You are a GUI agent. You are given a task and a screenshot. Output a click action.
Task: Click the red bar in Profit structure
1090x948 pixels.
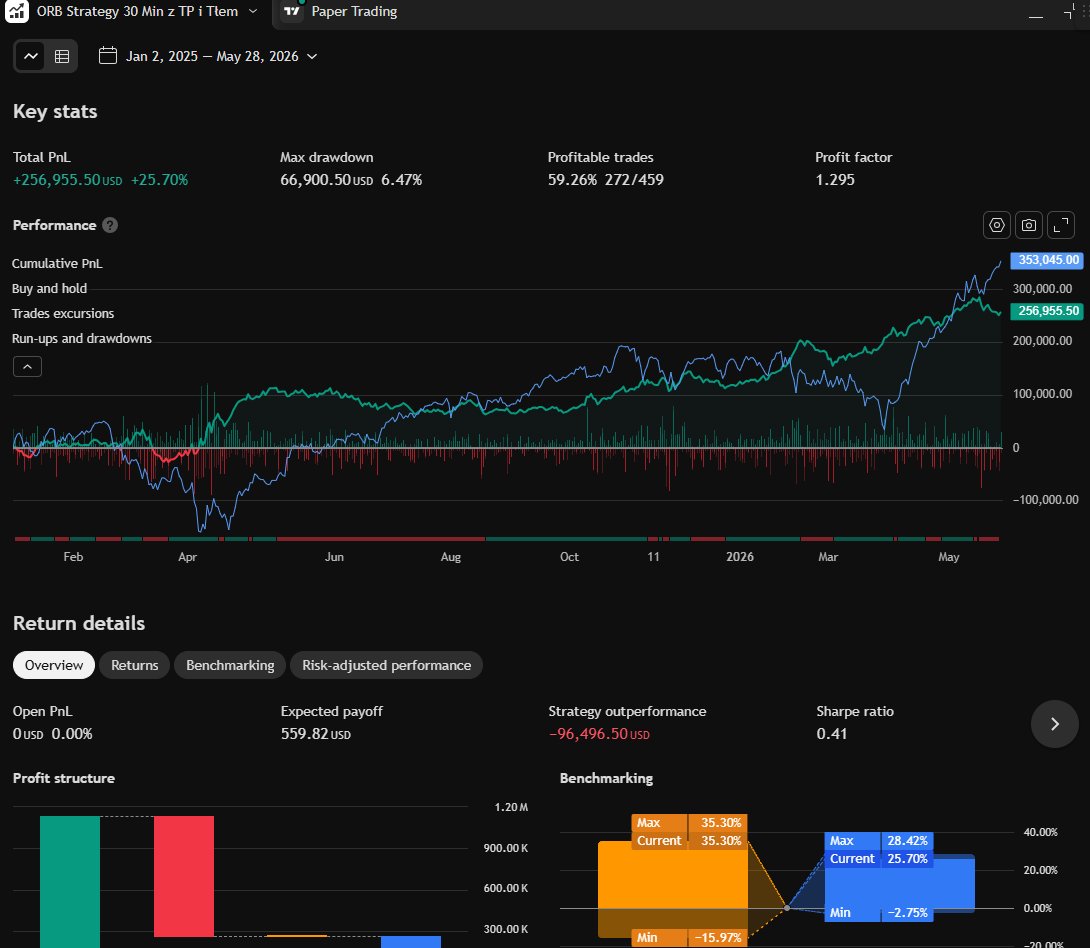point(184,876)
